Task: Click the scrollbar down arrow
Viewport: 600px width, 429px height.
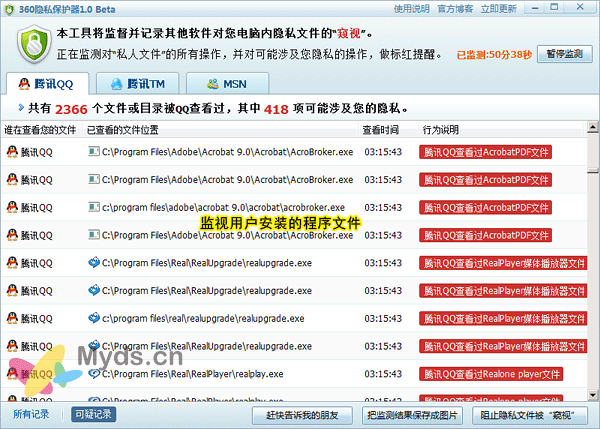Action: tap(593, 395)
